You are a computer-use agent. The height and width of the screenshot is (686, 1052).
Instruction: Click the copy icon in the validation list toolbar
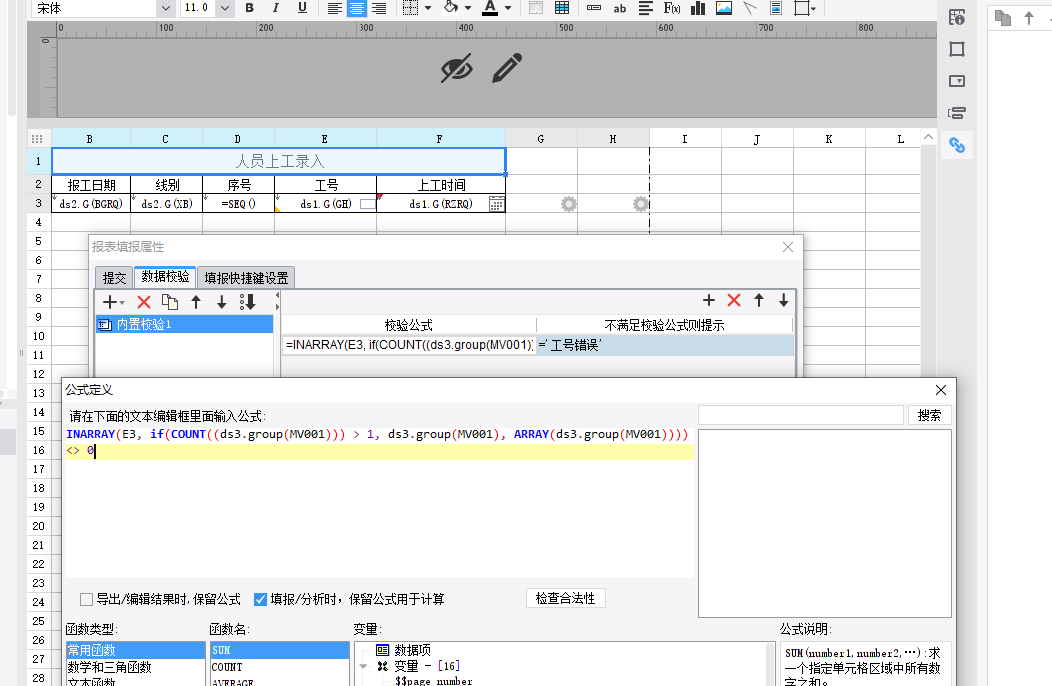(170, 301)
